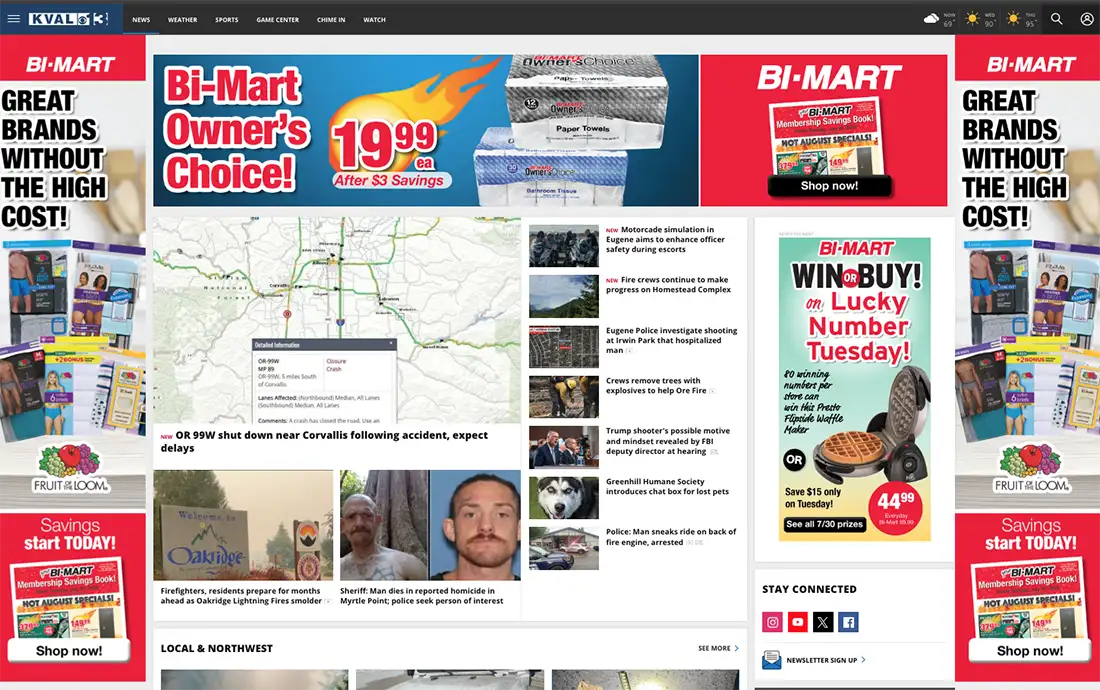The height and width of the screenshot is (690, 1100).
Task: Open the Game Center menu
Action: point(278,20)
